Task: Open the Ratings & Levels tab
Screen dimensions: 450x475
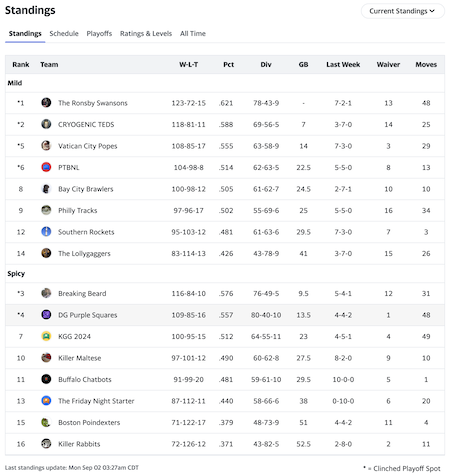Action: tap(146, 33)
